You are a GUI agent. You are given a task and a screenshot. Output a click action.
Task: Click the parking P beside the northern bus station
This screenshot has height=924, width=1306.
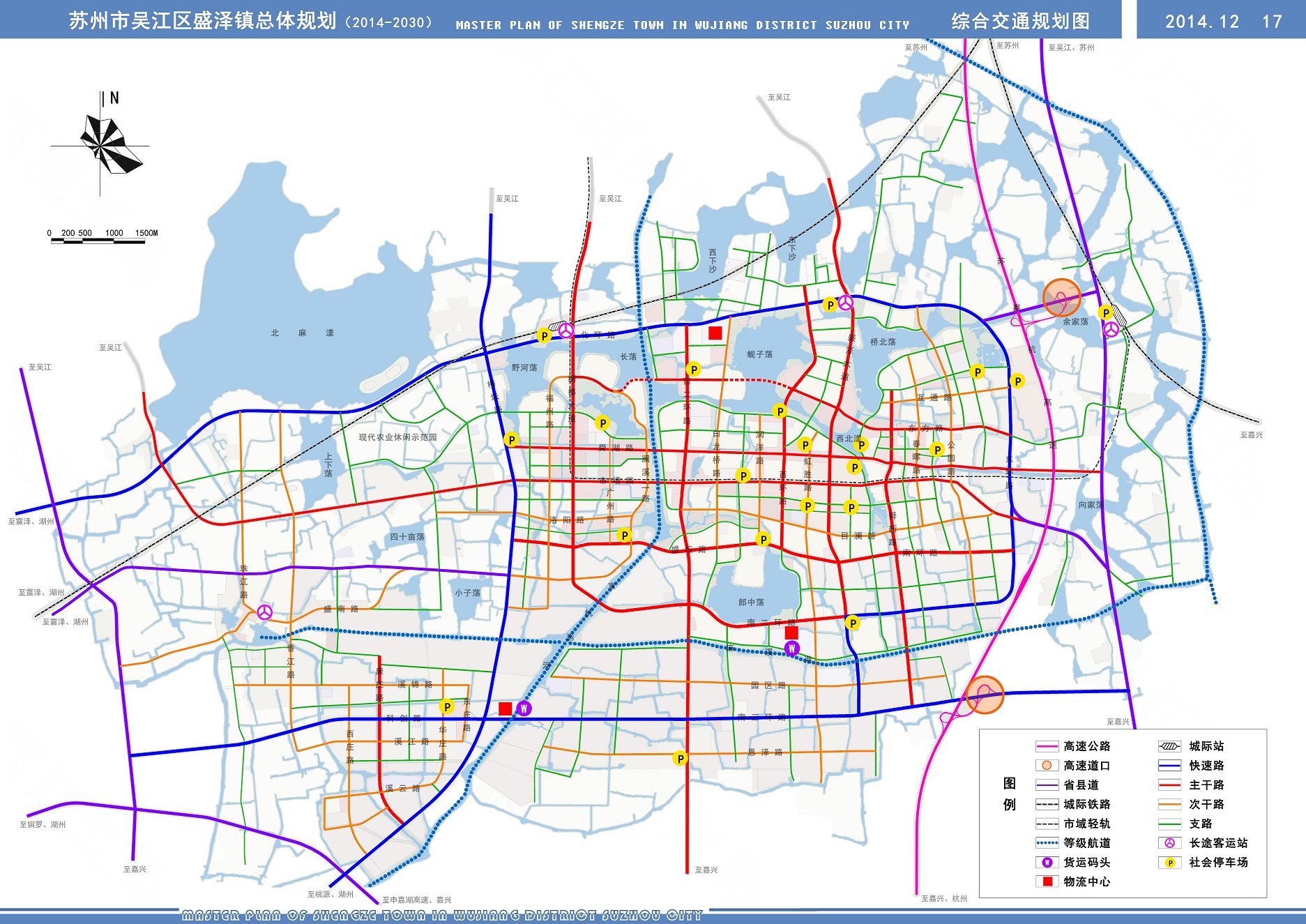[x=829, y=305]
